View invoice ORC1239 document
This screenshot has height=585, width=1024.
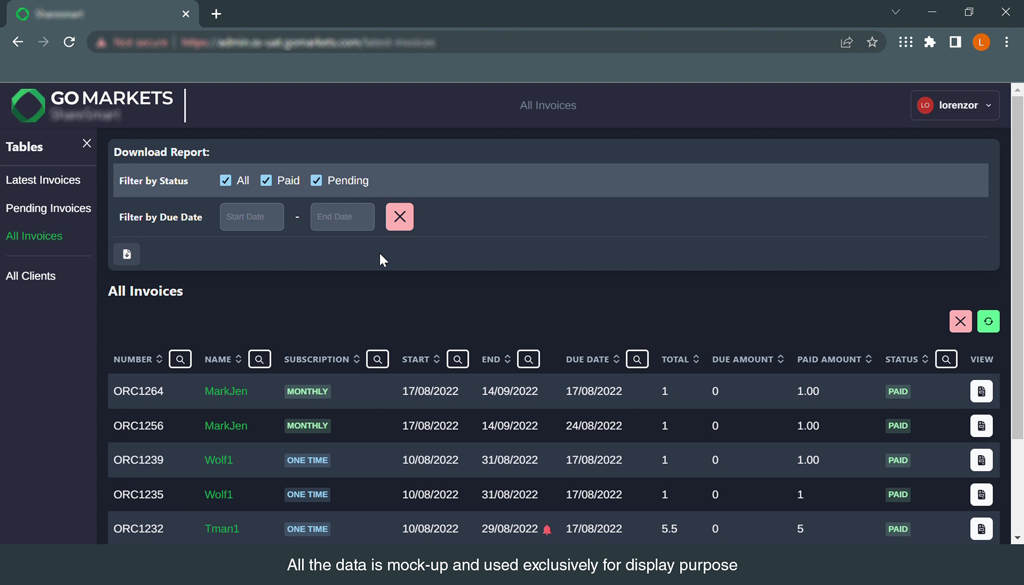tap(981, 460)
